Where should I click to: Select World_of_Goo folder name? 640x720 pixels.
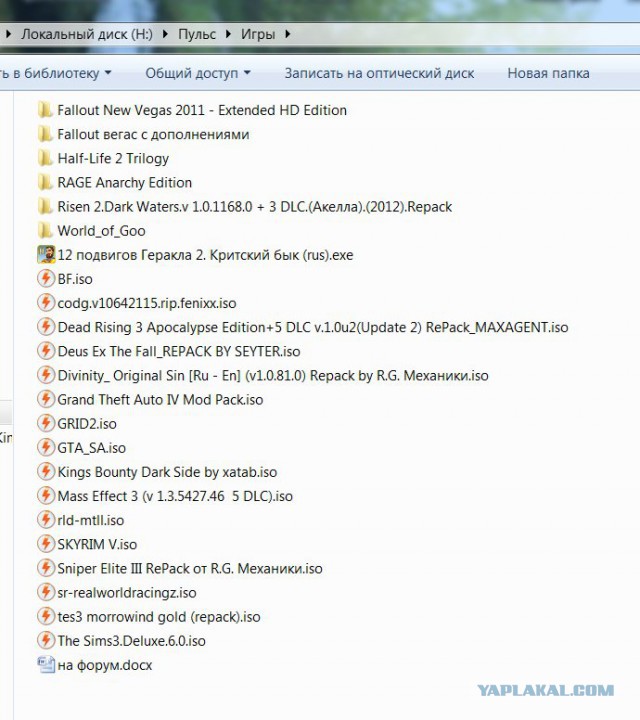[101, 231]
